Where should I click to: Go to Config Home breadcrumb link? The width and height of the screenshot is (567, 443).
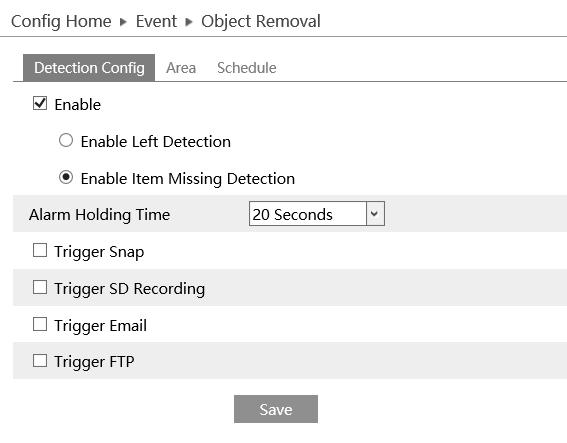tap(61, 21)
